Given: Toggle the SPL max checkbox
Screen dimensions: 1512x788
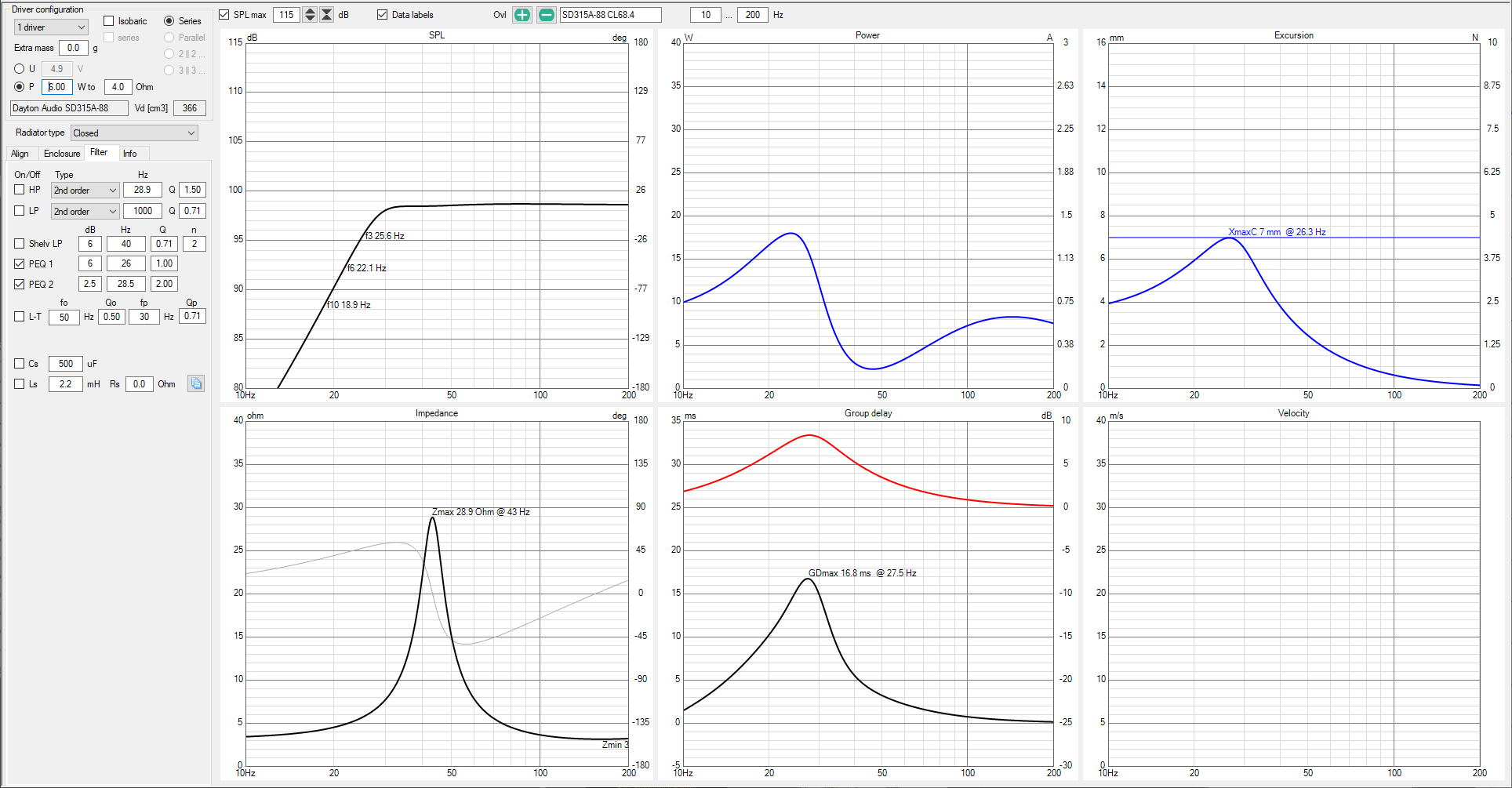Looking at the screenshot, I should point(224,15).
